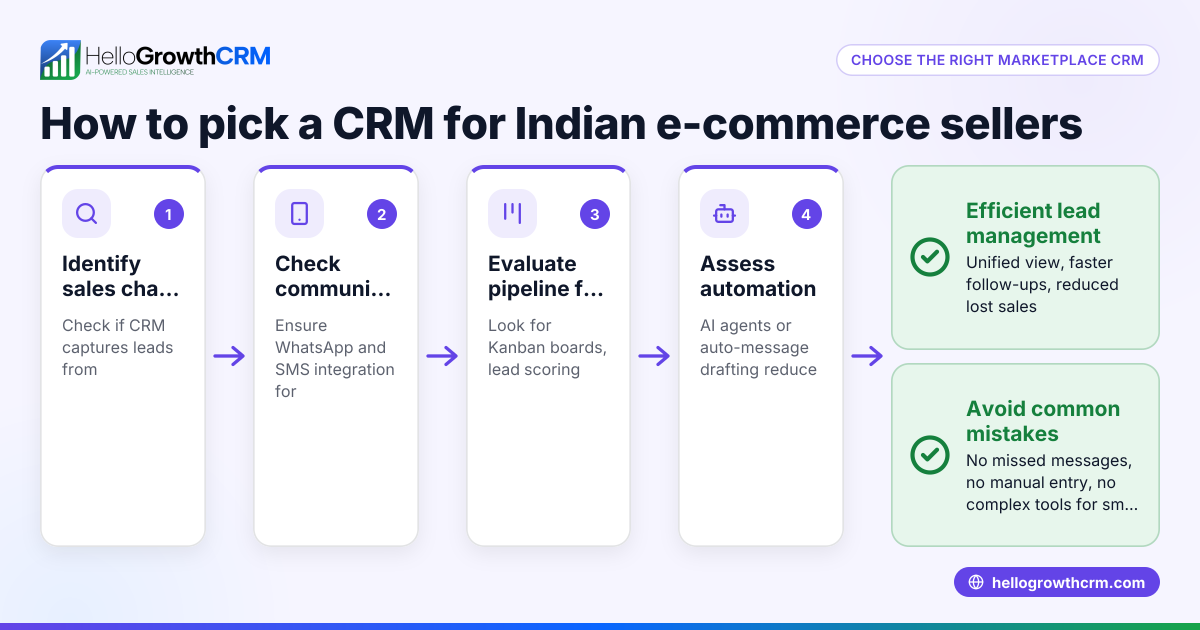Click the 'Ensure WhatsApp and SMS integration for' text
Image resolution: width=1200 pixels, height=630 pixels.
(335, 358)
